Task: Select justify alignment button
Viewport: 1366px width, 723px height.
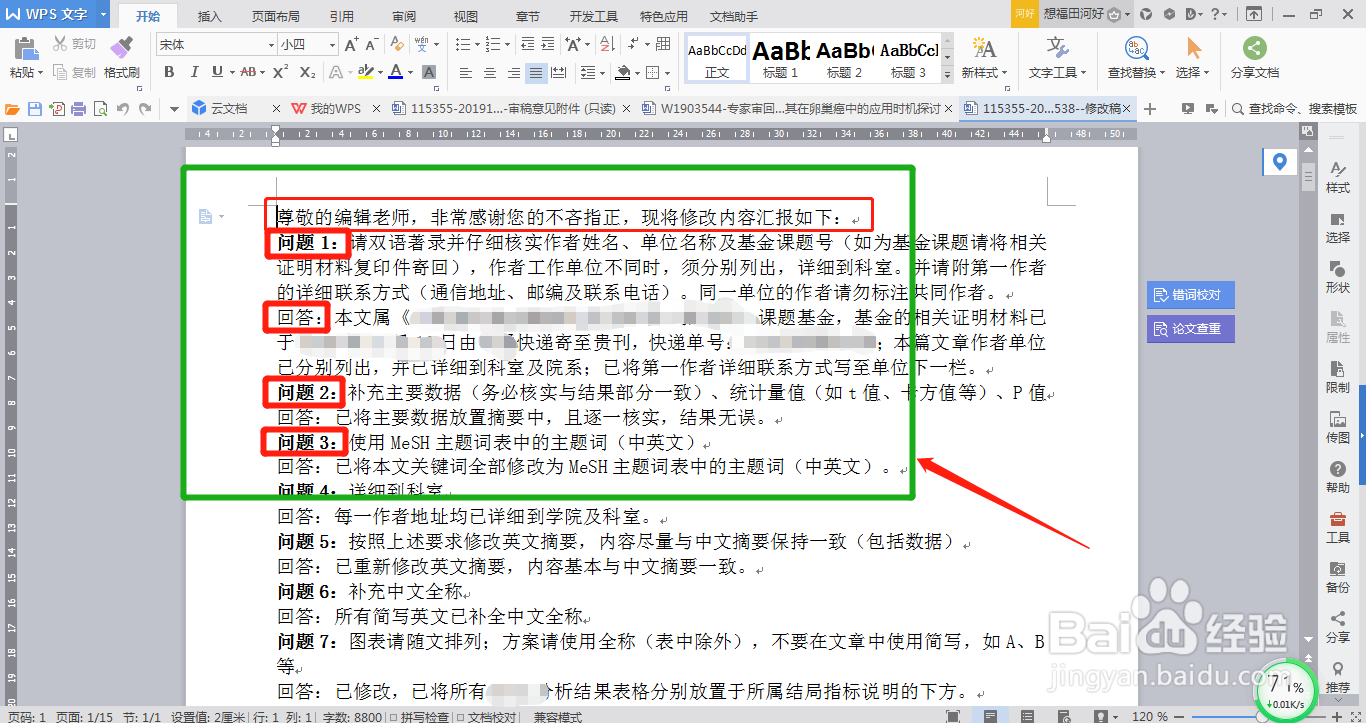Action: pyautogui.click(x=537, y=73)
